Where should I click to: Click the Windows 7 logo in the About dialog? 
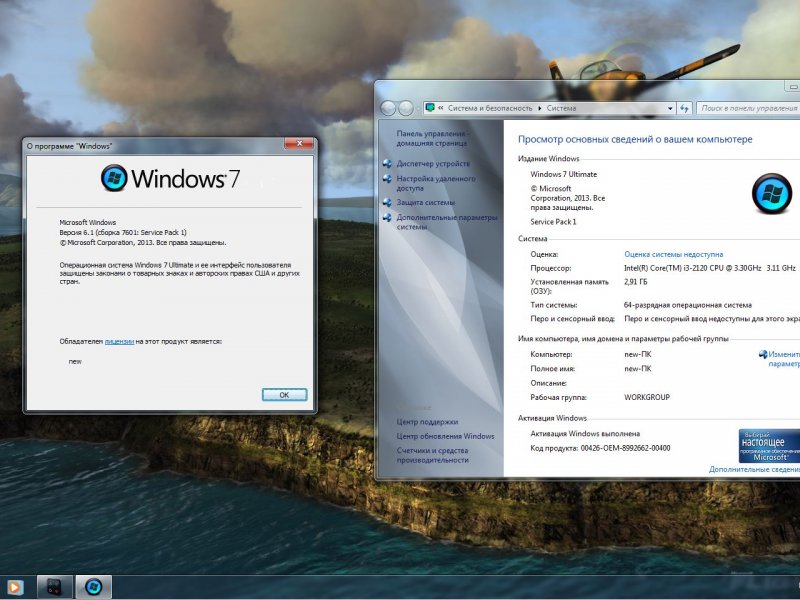click(x=170, y=178)
